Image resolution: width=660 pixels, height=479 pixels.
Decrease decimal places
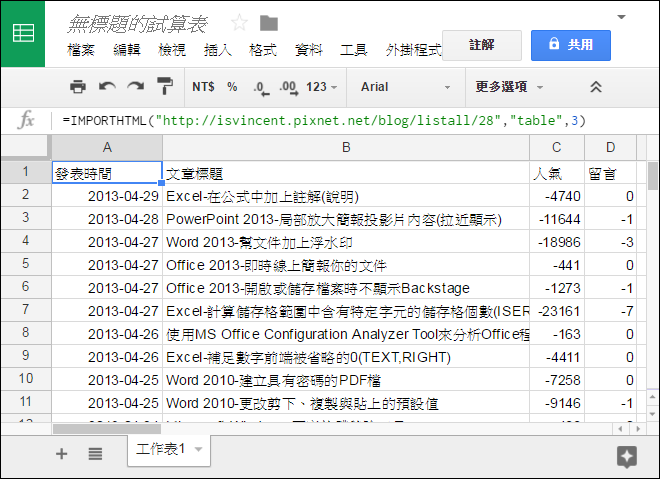tap(261, 88)
